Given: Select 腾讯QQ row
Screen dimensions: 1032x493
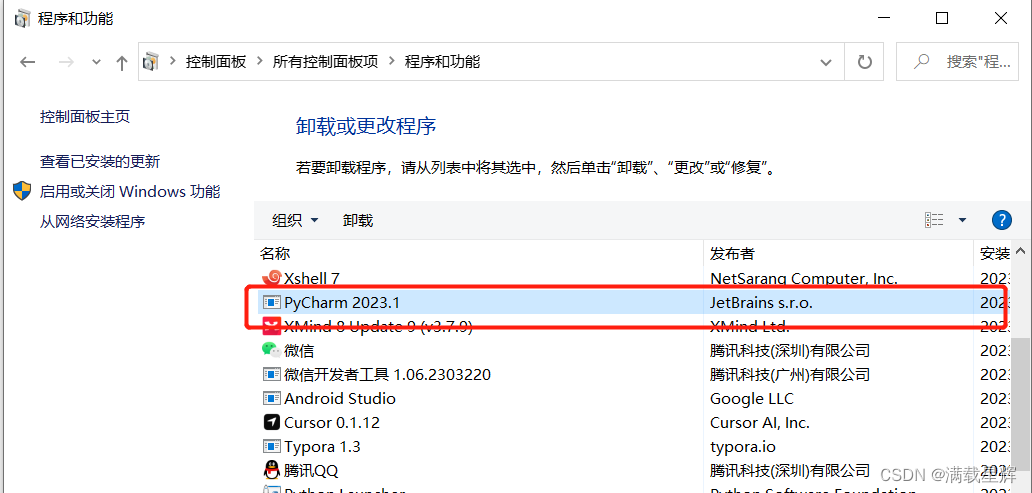Looking at the screenshot, I should tap(632, 471).
